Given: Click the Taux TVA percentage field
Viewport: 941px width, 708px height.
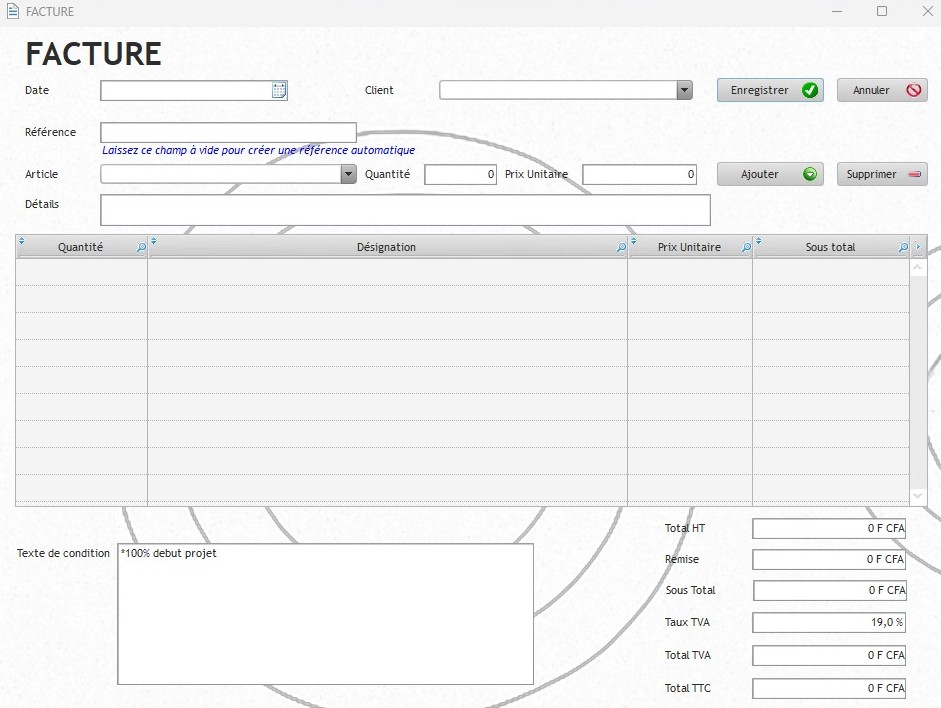Looking at the screenshot, I should click(x=828, y=623).
